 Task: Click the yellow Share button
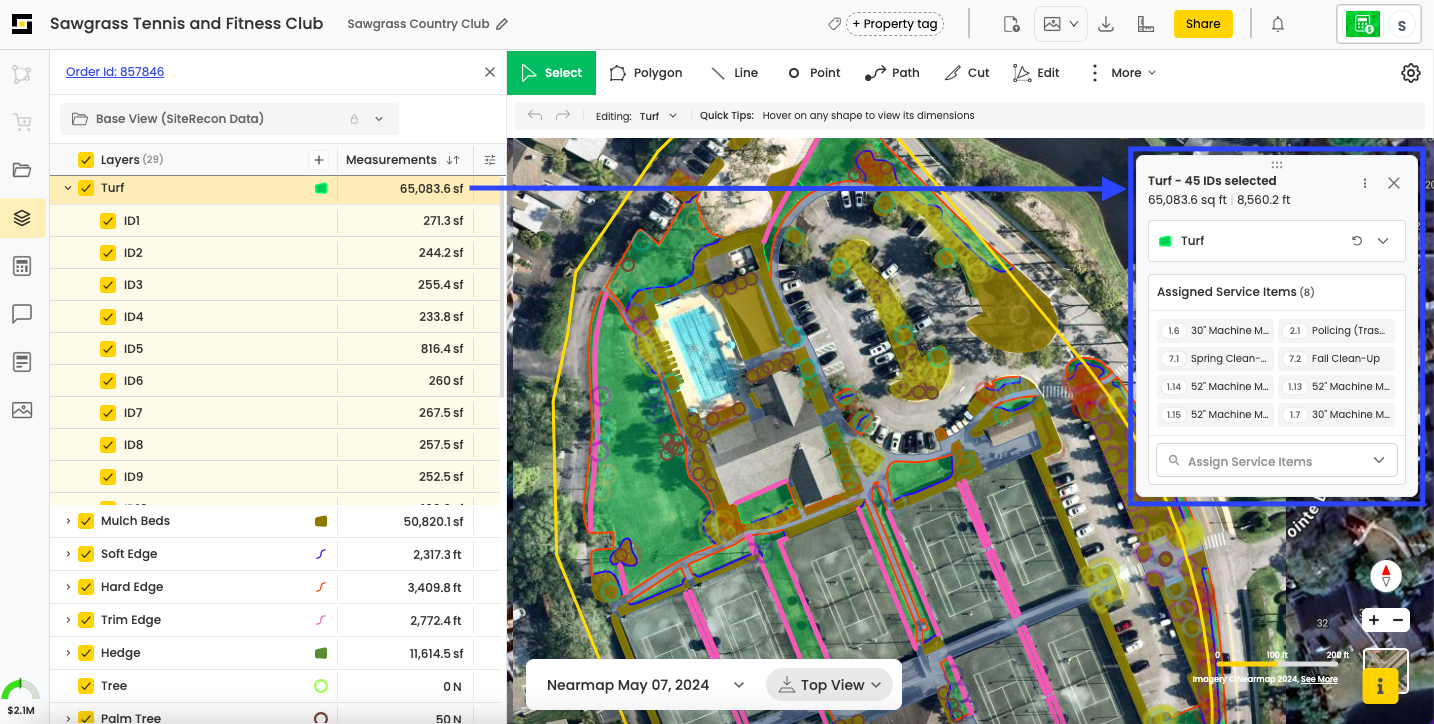coord(1203,24)
